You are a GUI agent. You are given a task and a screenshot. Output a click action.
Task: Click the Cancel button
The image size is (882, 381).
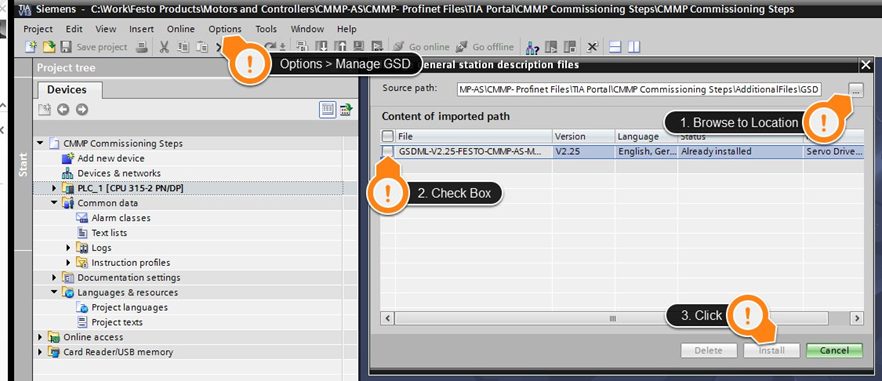point(834,350)
